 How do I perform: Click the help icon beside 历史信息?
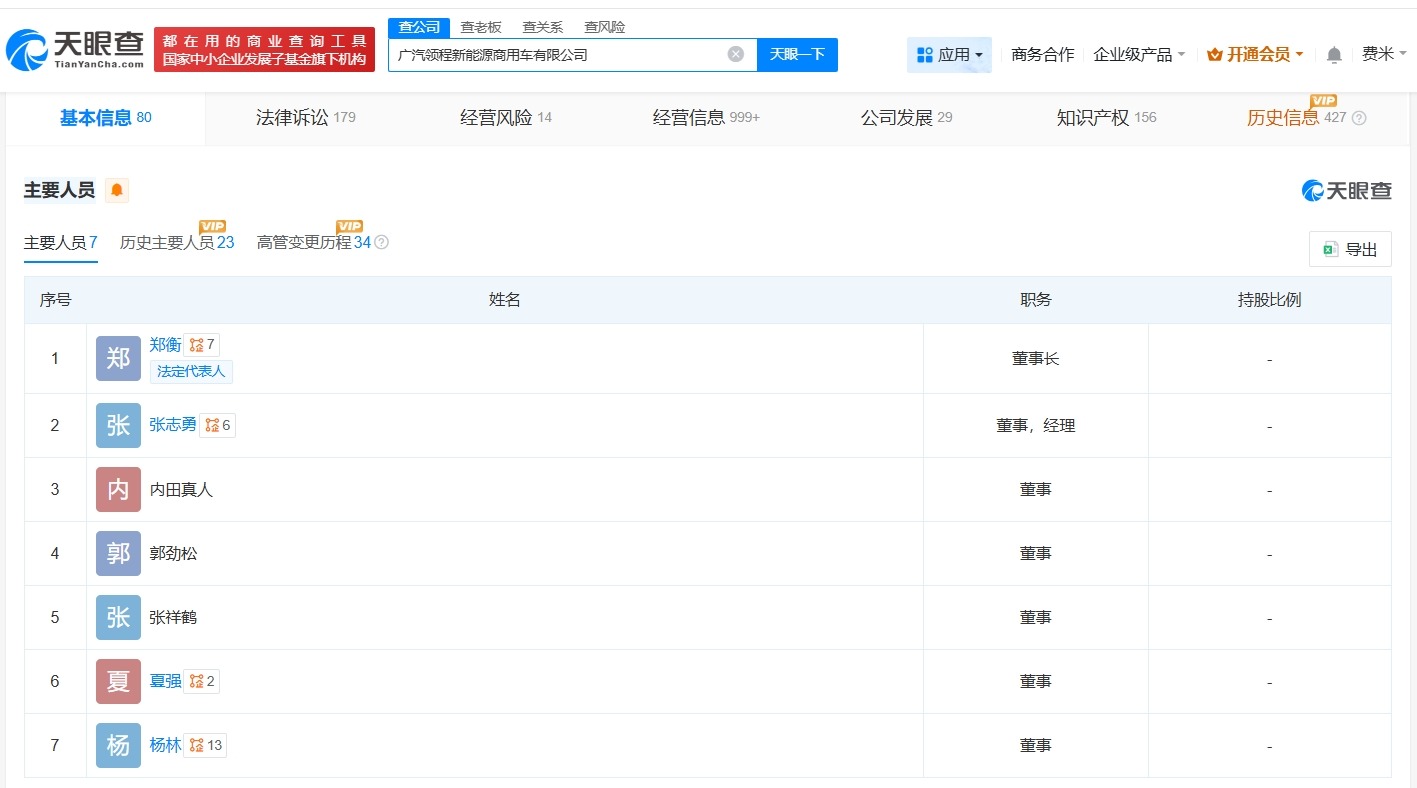1358,118
